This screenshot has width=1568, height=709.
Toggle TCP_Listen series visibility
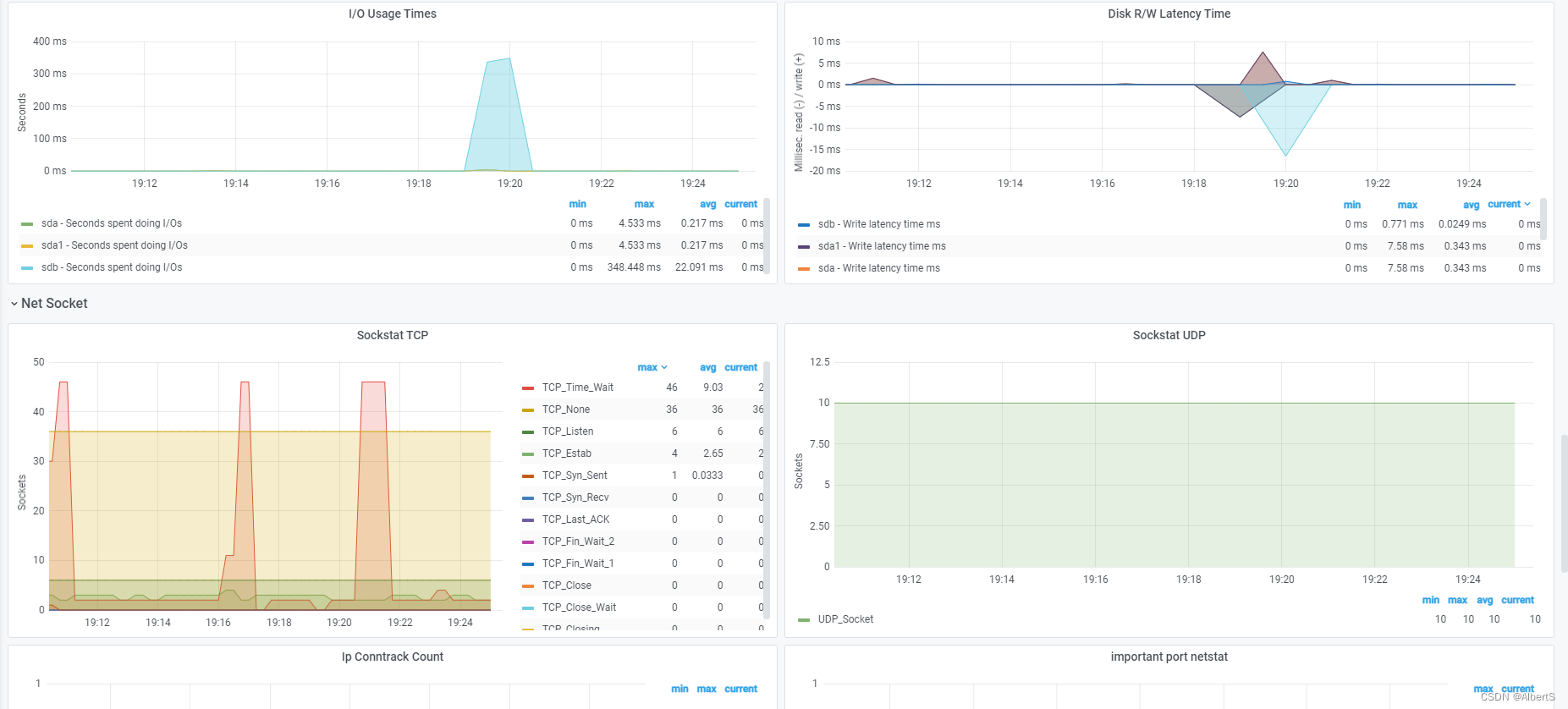point(568,431)
